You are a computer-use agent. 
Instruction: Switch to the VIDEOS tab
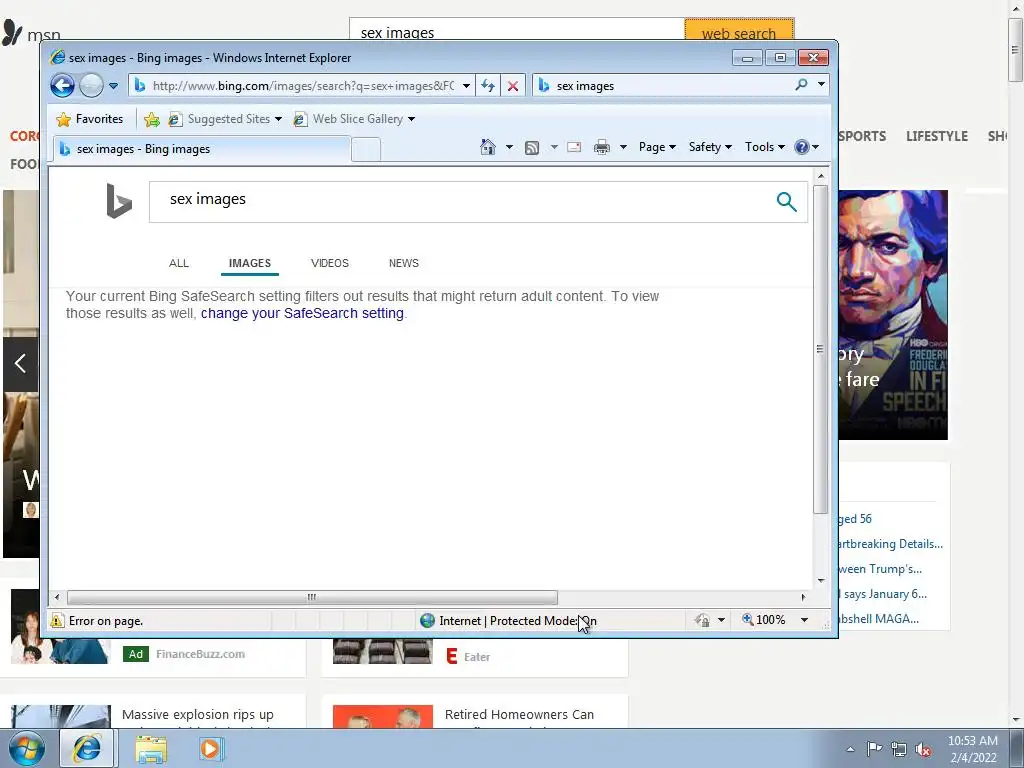tap(330, 263)
